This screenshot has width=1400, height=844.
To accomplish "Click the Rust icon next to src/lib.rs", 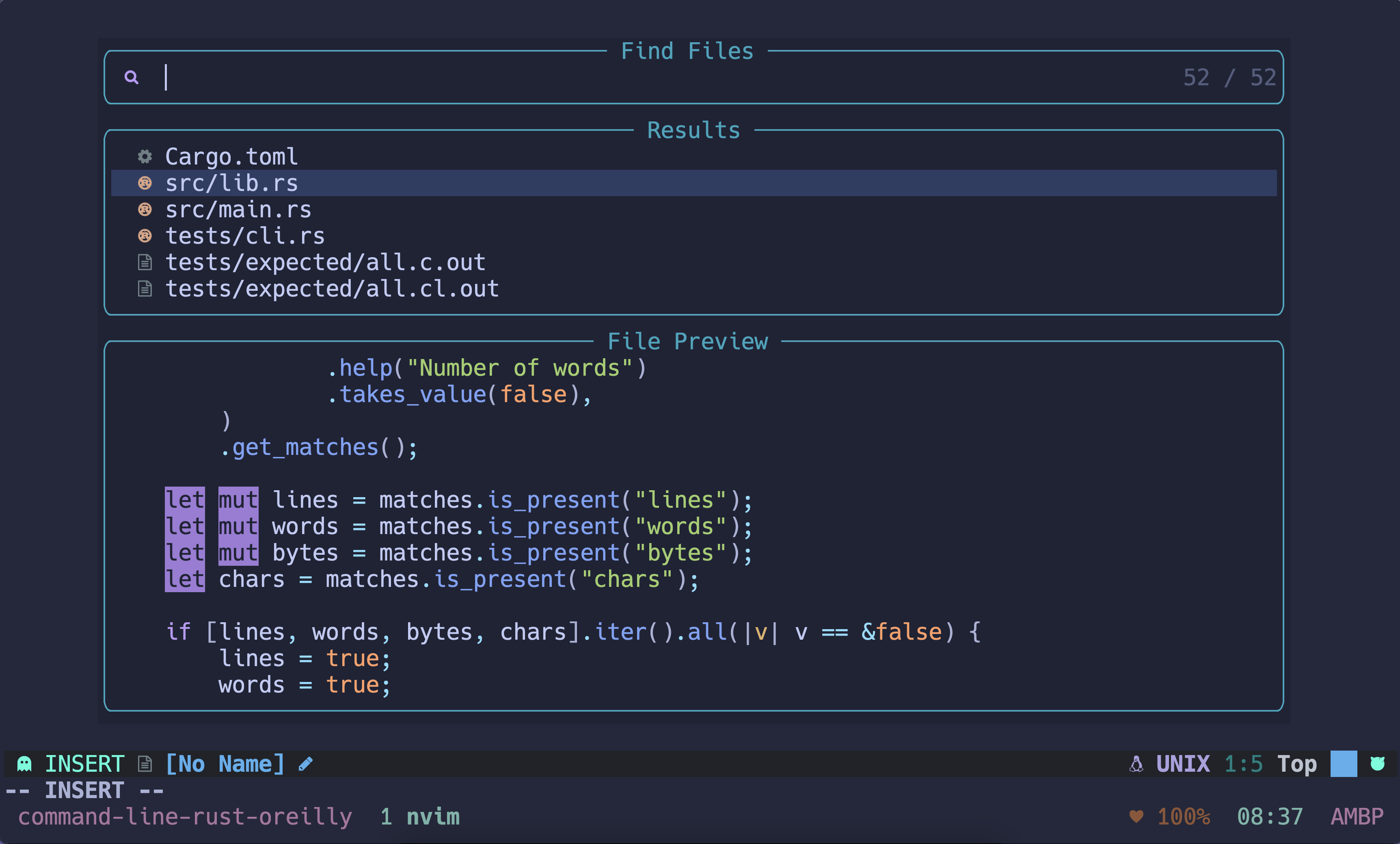I will tap(145, 183).
